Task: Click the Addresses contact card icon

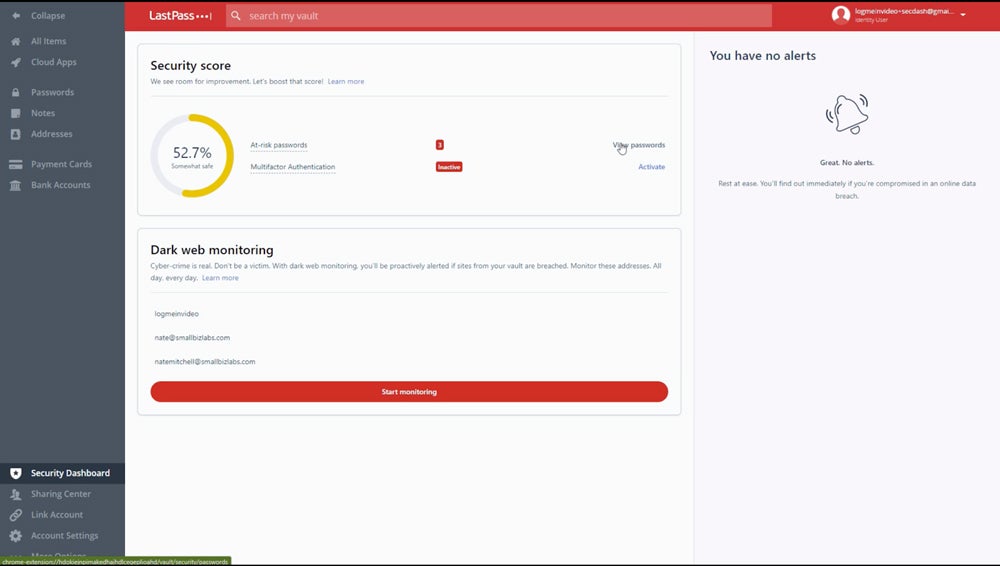Action: [x=15, y=134]
